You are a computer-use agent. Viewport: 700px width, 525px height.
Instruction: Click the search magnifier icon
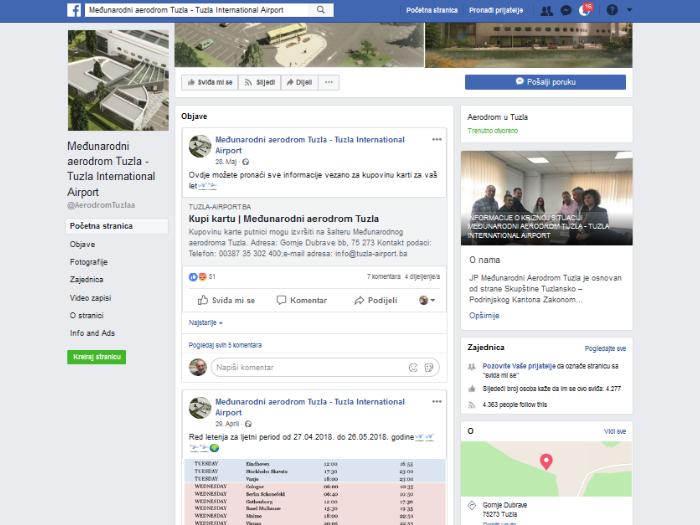(x=321, y=10)
